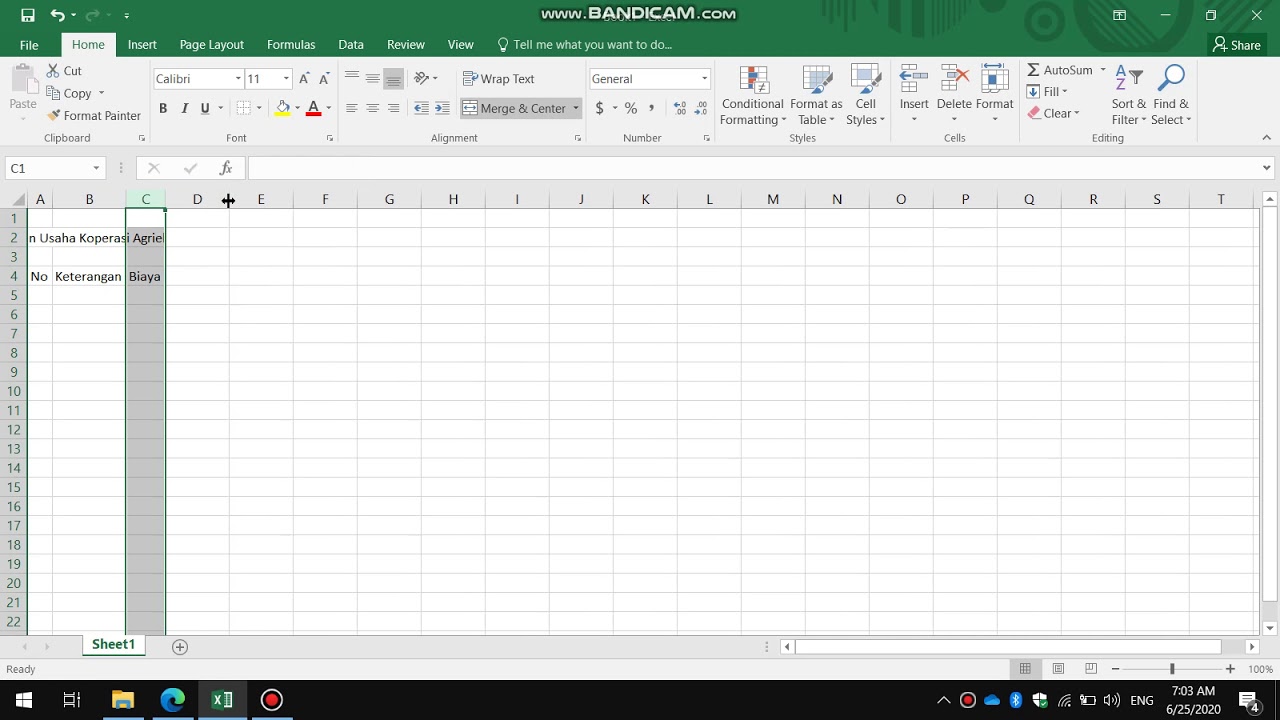Image resolution: width=1280 pixels, height=720 pixels.
Task: Open Find & Select magnifier
Action: pos(1170,96)
